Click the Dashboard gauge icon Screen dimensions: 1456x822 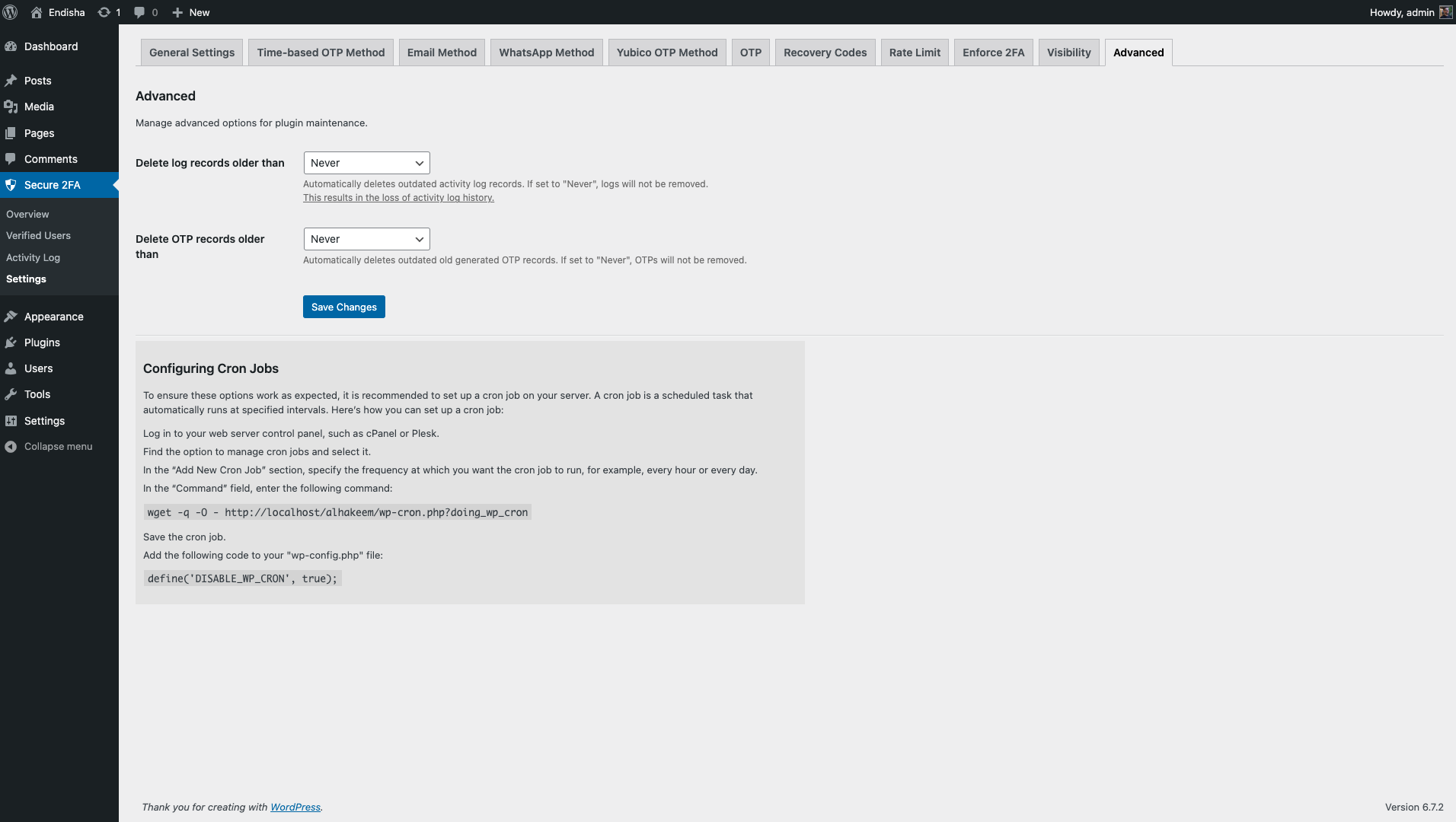[11, 46]
